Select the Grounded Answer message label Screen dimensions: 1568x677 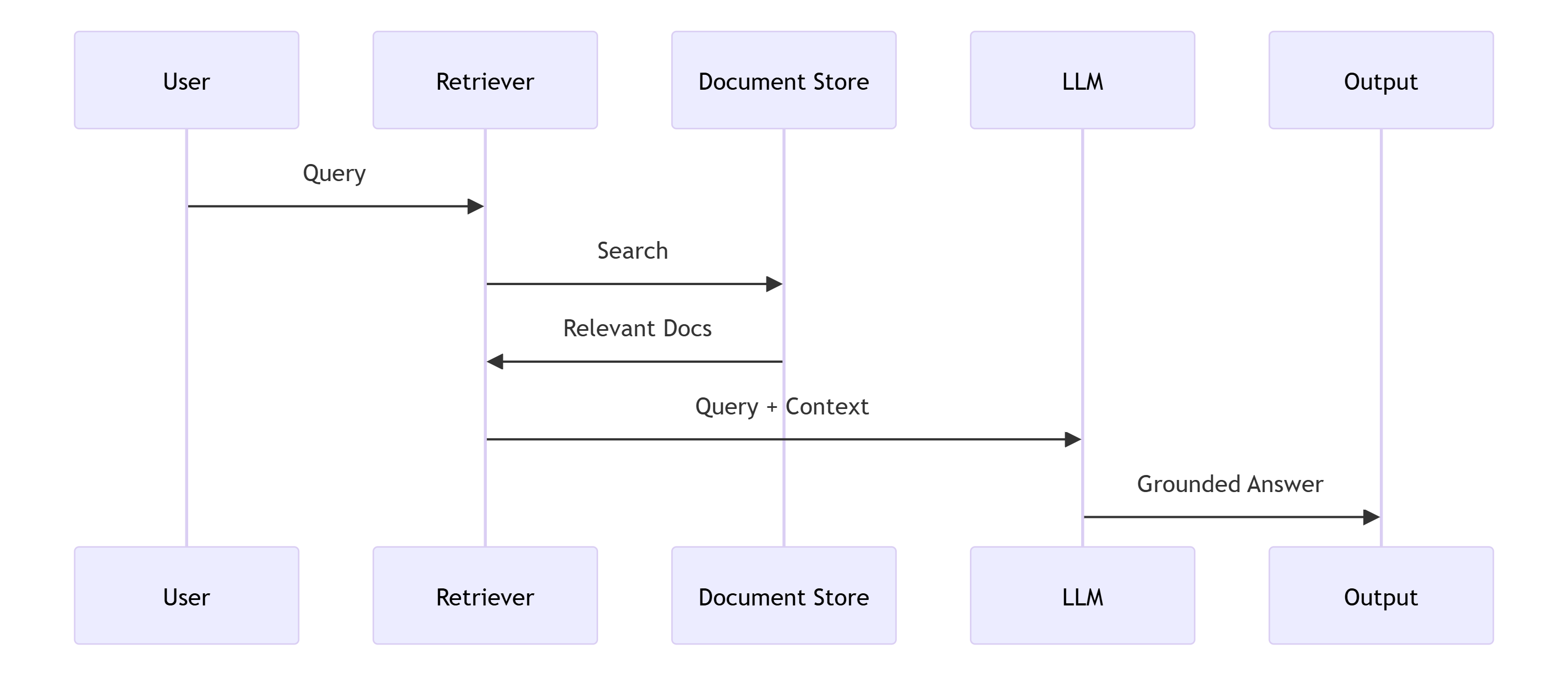(1230, 484)
